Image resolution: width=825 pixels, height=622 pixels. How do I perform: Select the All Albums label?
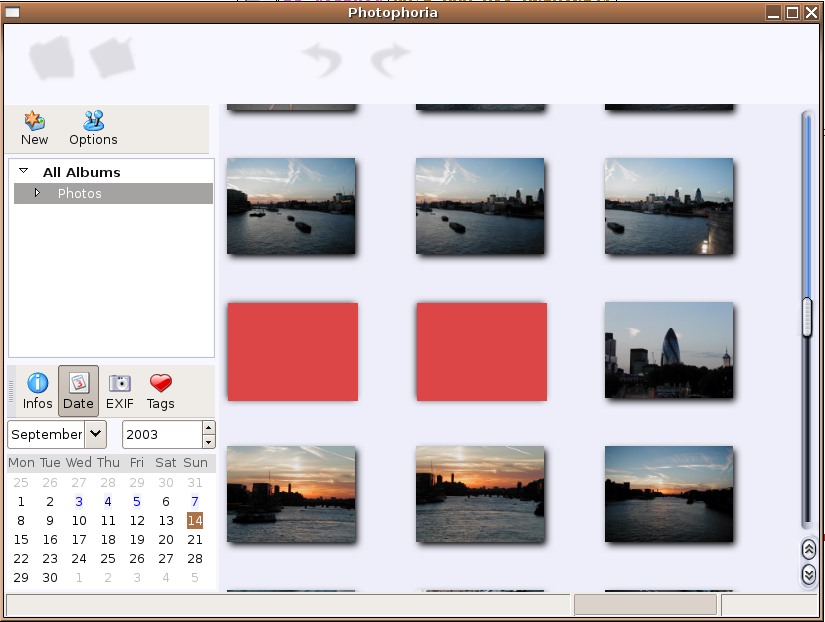tap(82, 172)
